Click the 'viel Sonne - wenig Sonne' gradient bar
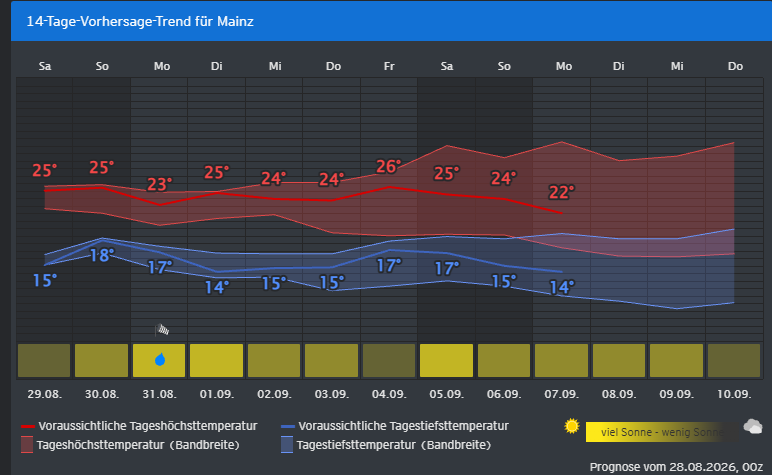Image resolution: width=772 pixels, height=475 pixels. 662,432
